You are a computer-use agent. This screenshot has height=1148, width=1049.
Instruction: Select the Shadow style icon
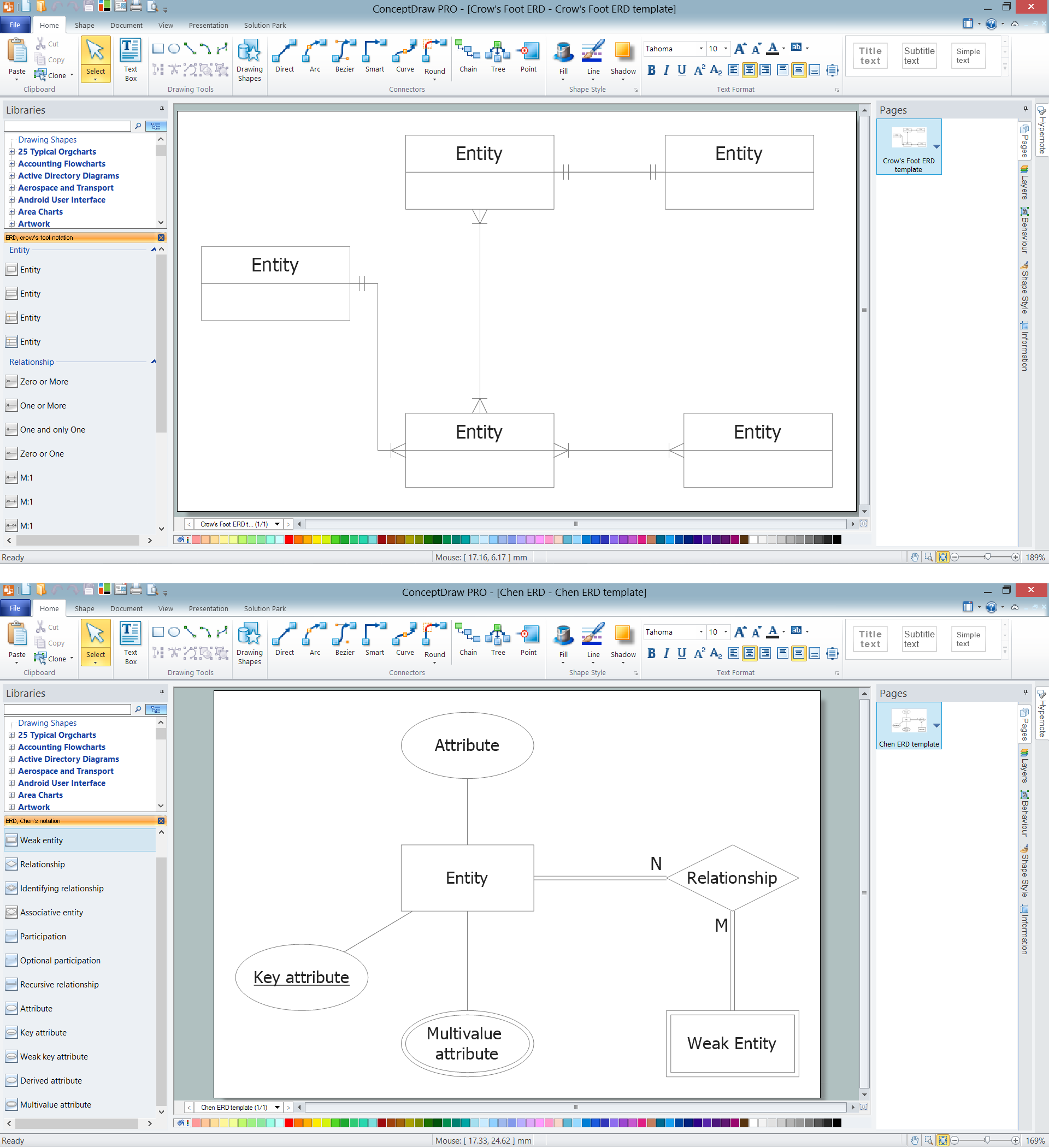click(622, 55)
